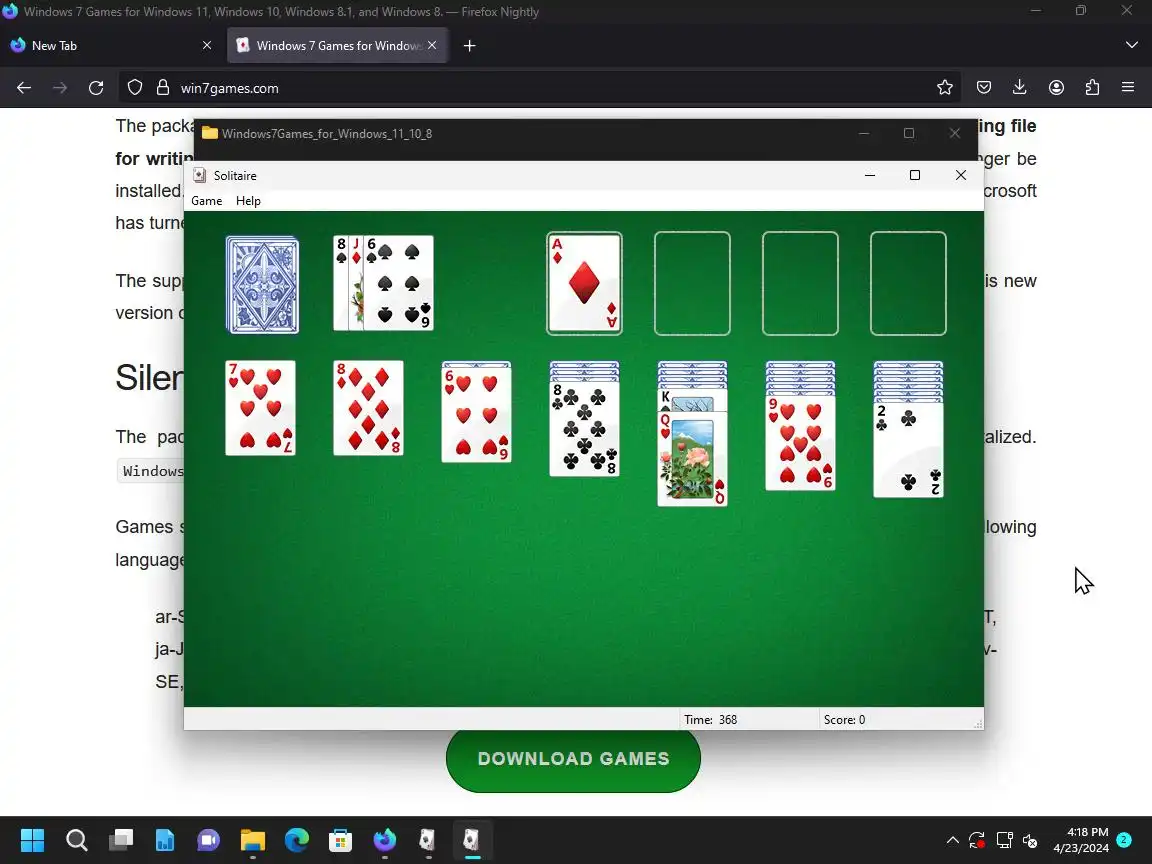Open the Firefox account icon
Viewport: 1152px width, 864px height.
tap(1056, 88)
